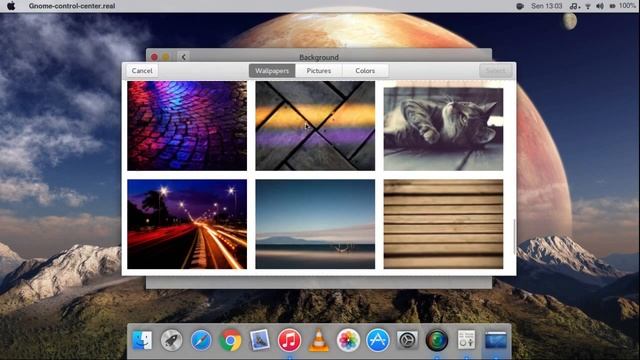Open the blue desktop window icon in dock
The height and width of the screenshot is (360, 640).
[x=496, y=340]
